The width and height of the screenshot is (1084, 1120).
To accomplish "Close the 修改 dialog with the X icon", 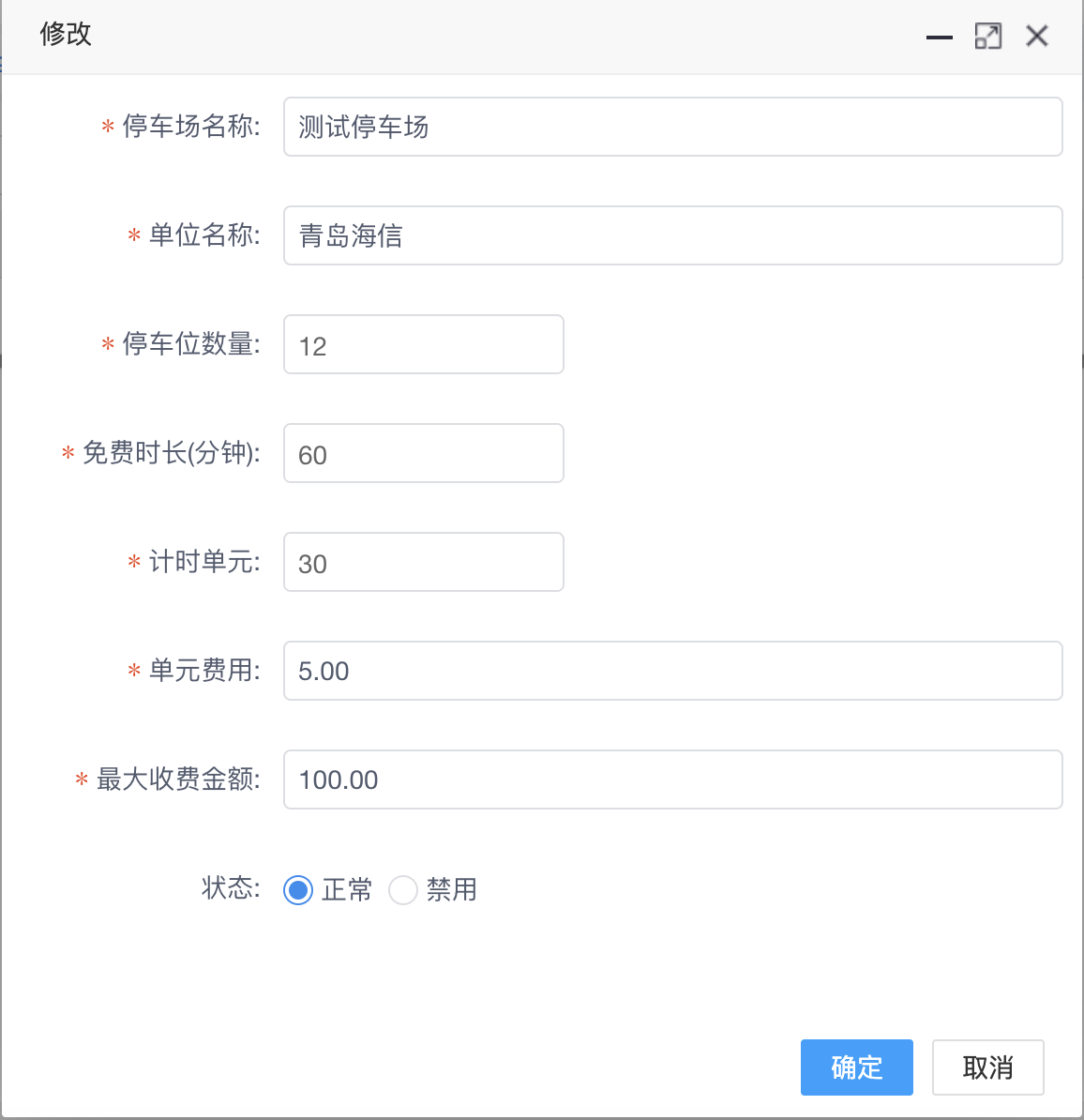I will [x=1037, y=36].
